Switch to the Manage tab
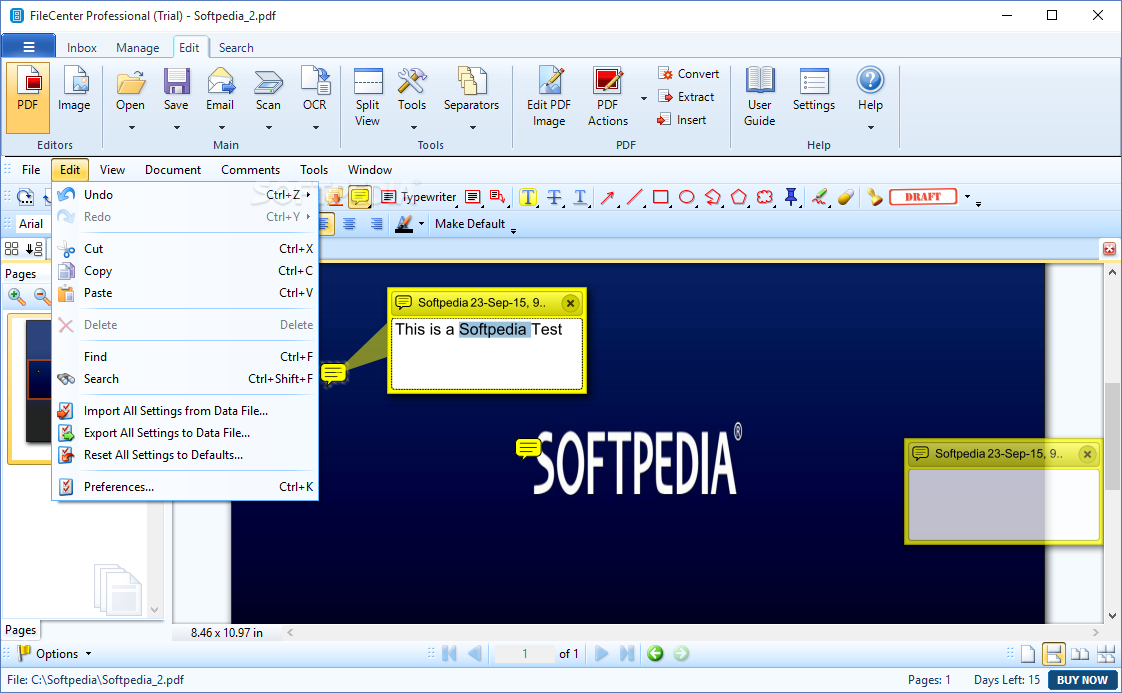 [137, 48]
